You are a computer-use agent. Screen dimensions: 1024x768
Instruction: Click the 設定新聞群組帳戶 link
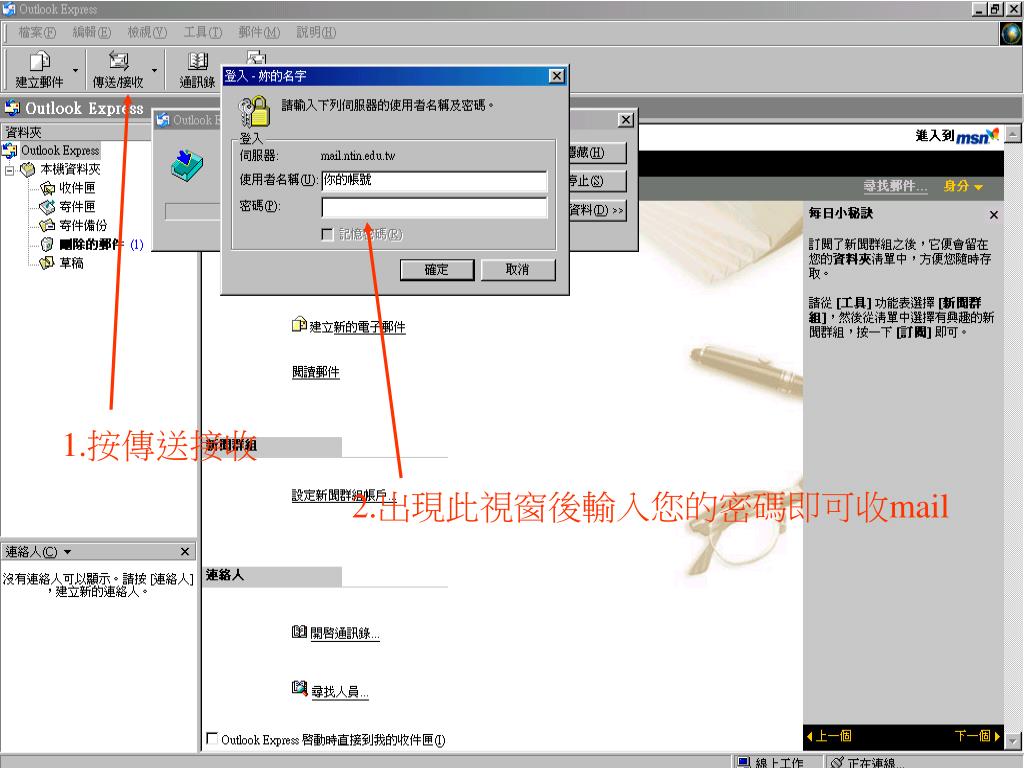tap(344, 496)
